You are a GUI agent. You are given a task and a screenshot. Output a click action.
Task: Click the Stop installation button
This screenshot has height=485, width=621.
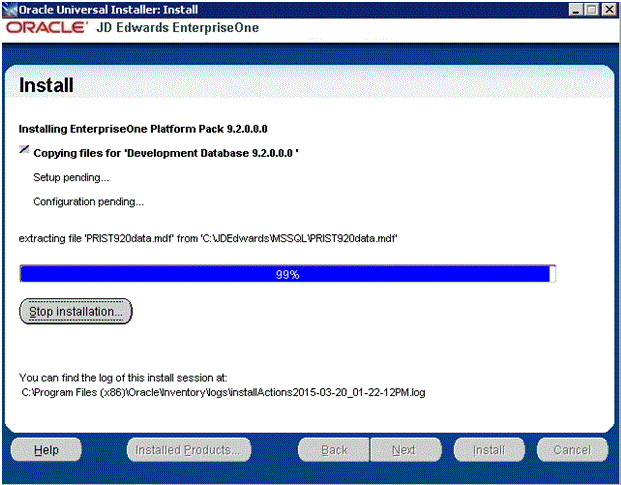[76, 311]
